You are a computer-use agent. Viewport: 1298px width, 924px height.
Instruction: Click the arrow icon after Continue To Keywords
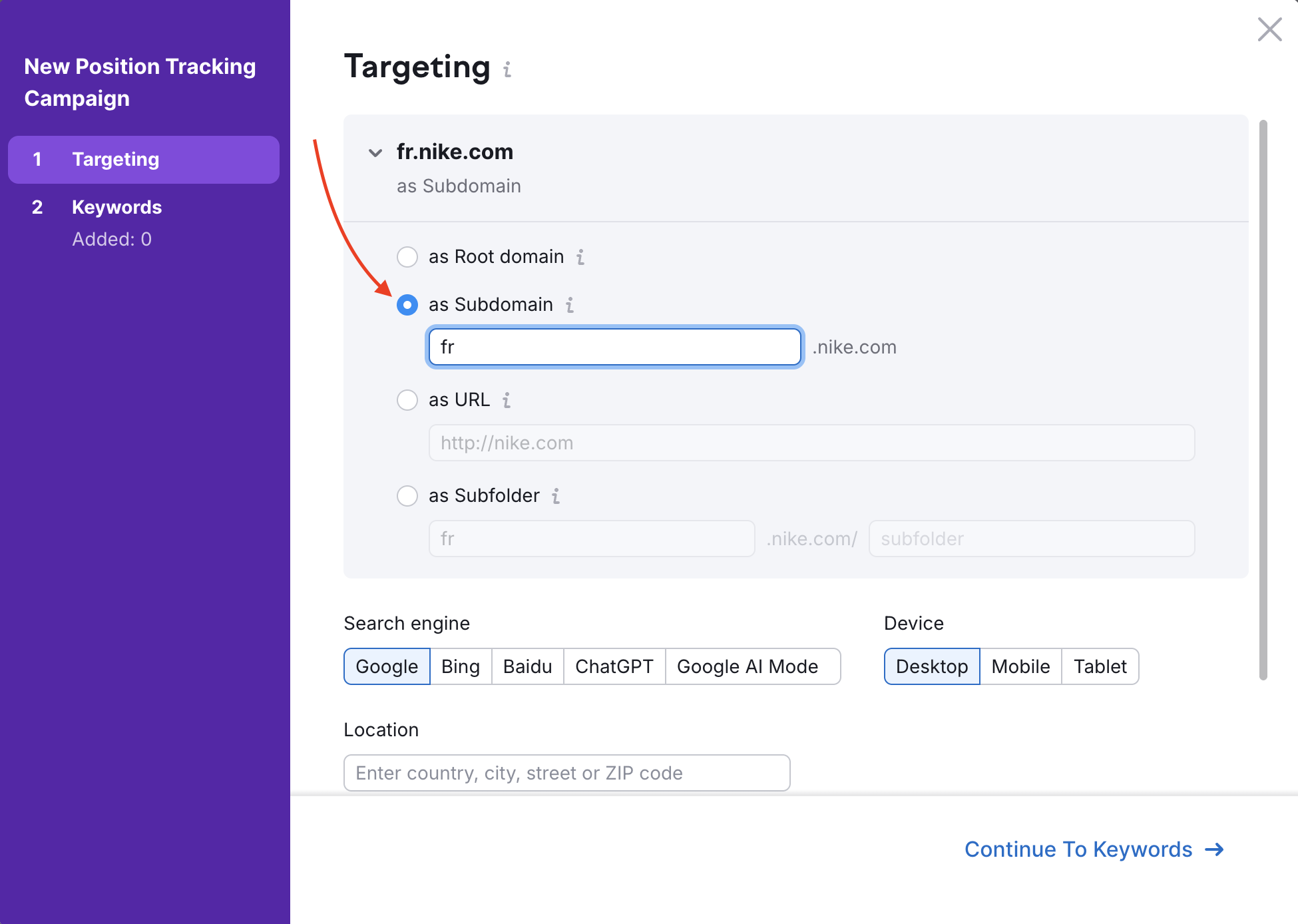click(x=1214, y=849)
